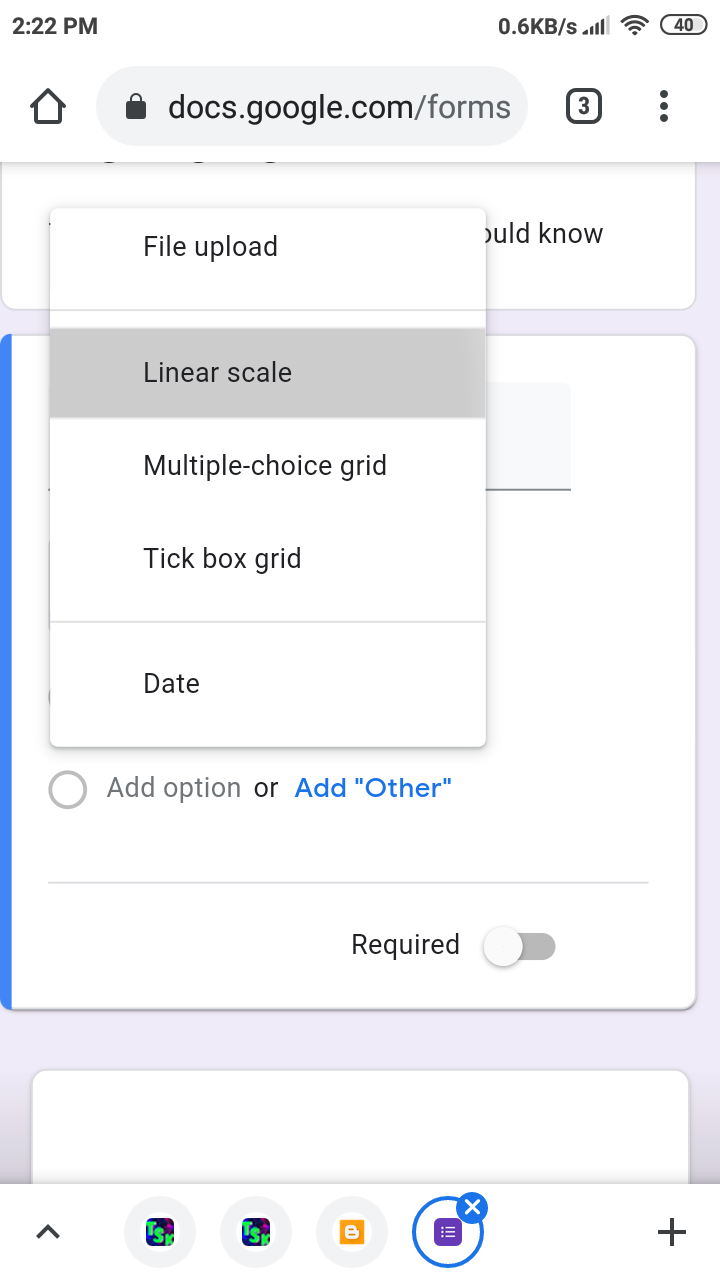Pick Tick box grid option
Viewport: 720px width, 1280px height.
coord(222,559)
